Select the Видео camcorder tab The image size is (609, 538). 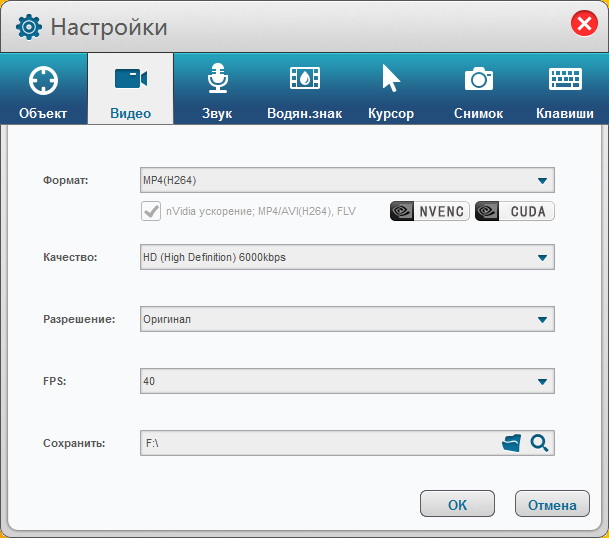(x=130, y=90)
